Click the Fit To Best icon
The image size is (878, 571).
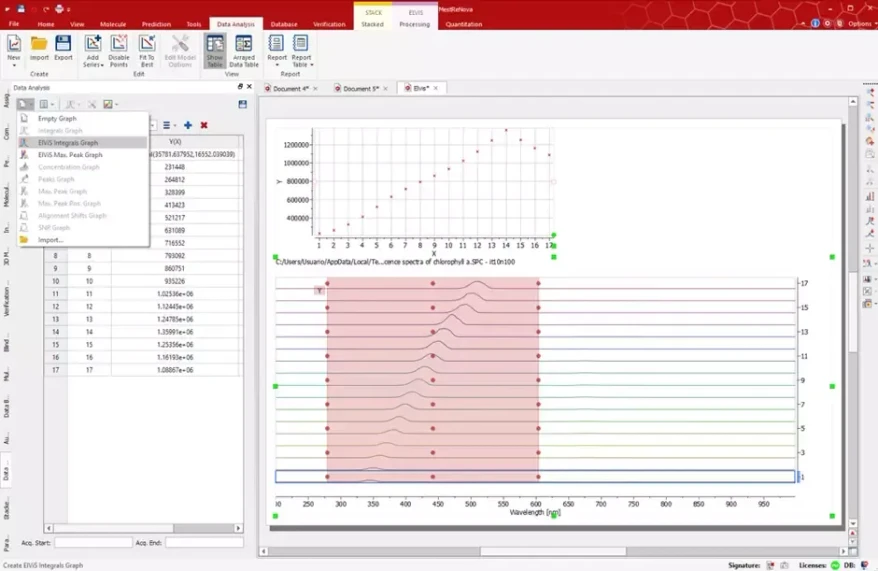[x=147, y=44]
